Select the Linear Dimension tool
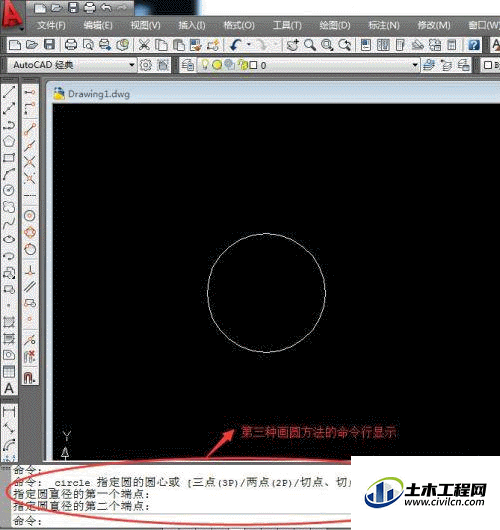The image size is (500, 530). [x=9, y=412]
